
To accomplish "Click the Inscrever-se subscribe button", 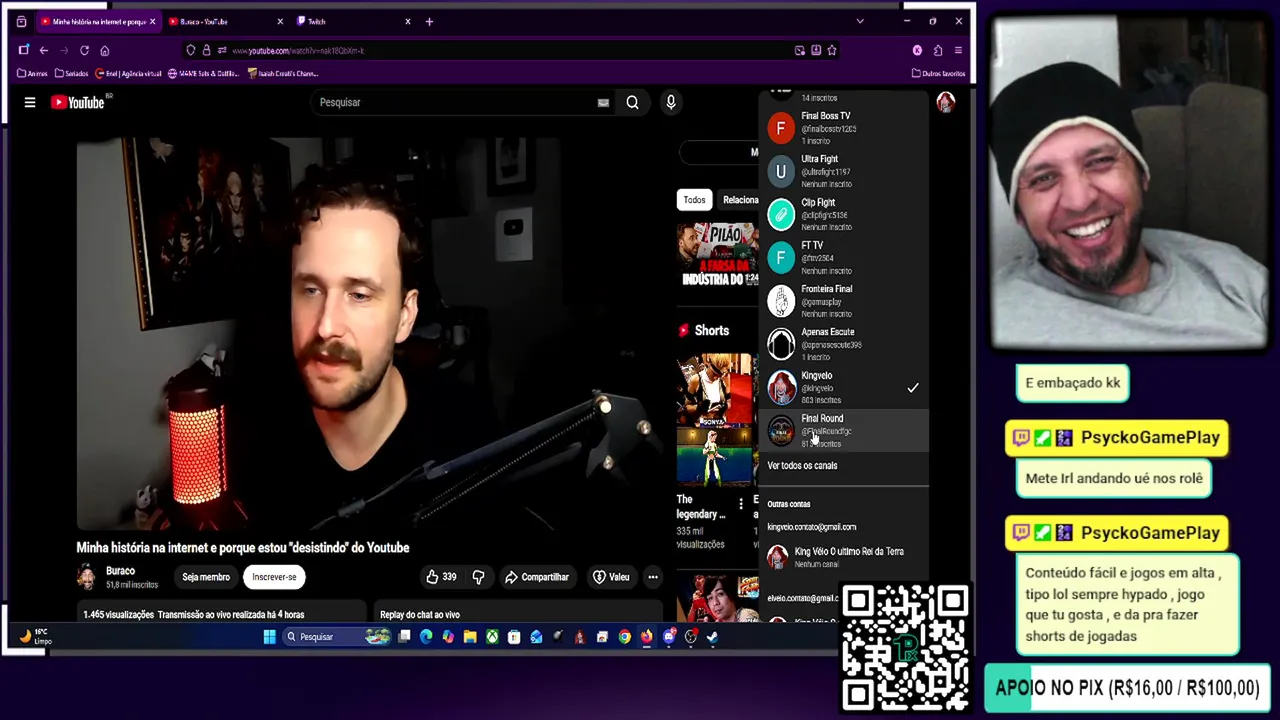I will 274,577.
